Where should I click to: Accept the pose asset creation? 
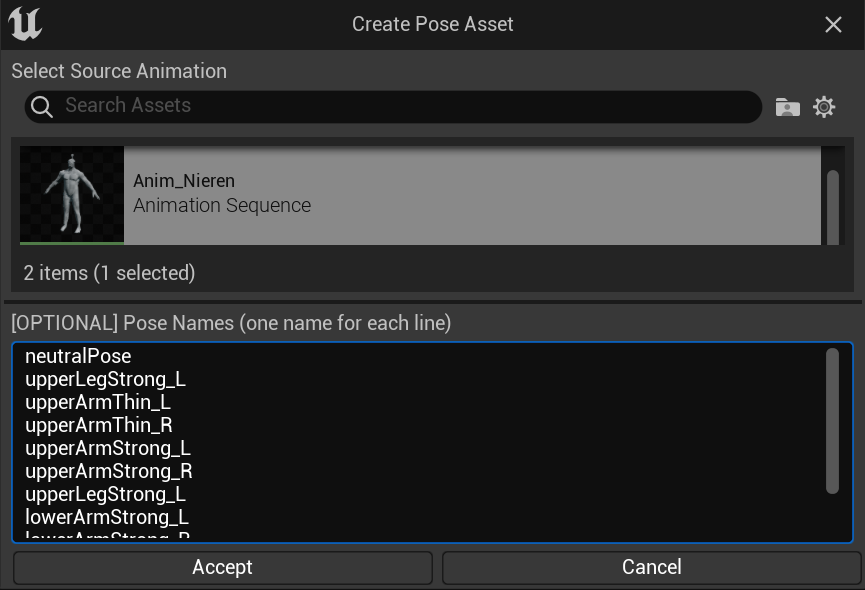pyautogui.click(x=223, y=567)
